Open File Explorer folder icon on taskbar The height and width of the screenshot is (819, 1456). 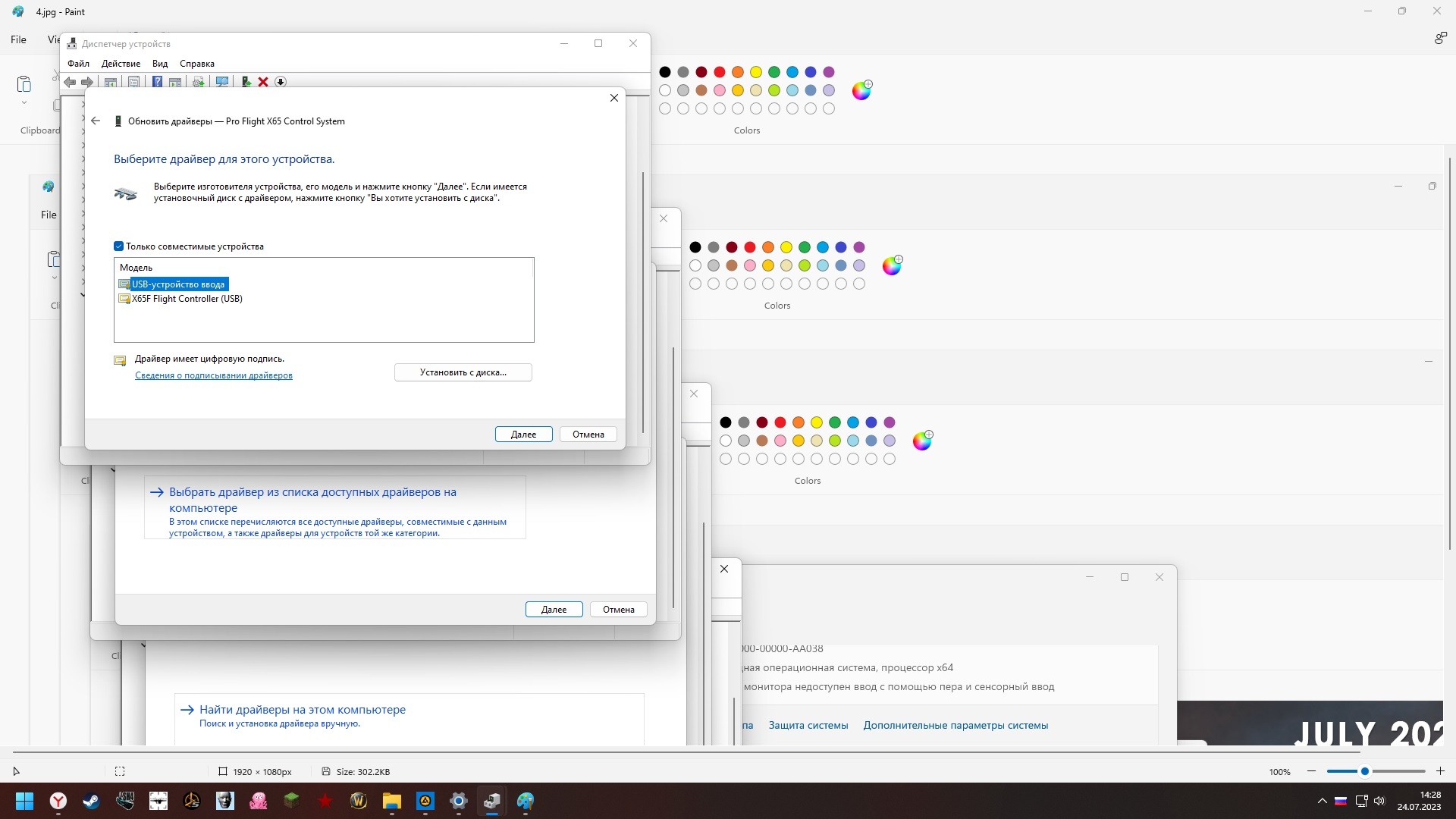coord(391,801)
